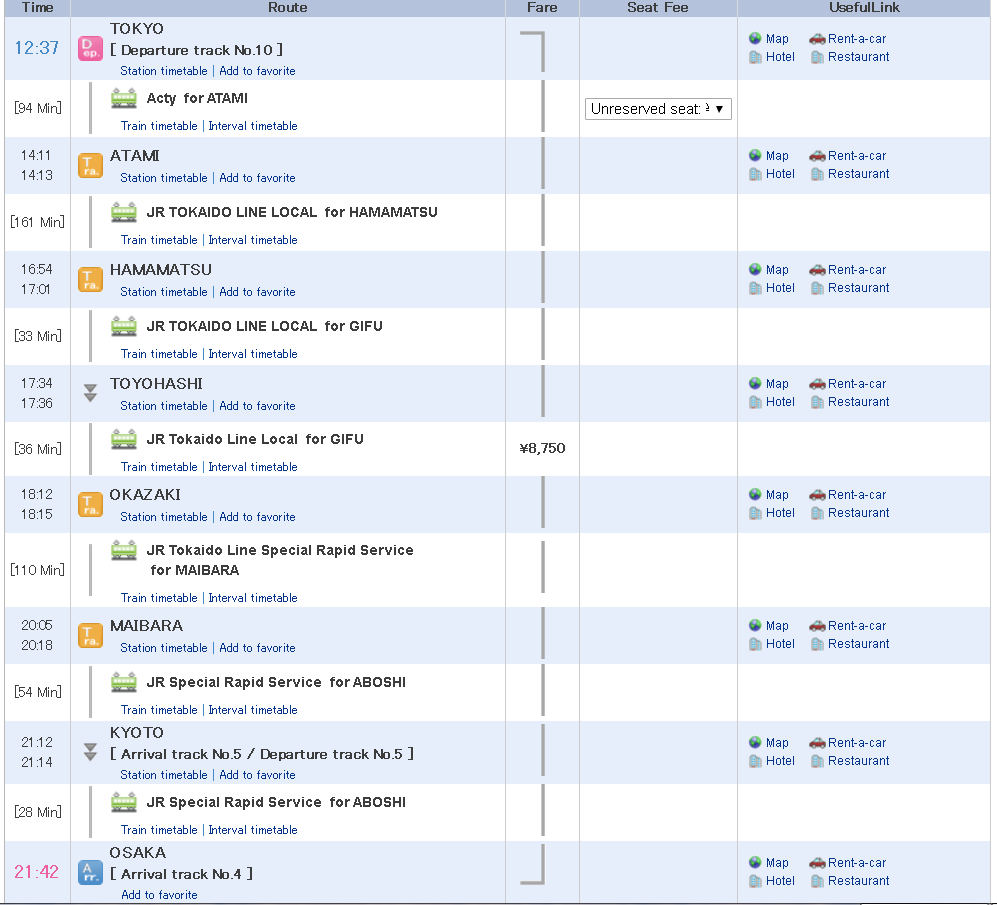Screen dimensions: 997x905
Task: Open the Restaurant link for OSAKA
Action: coord(858,881)
